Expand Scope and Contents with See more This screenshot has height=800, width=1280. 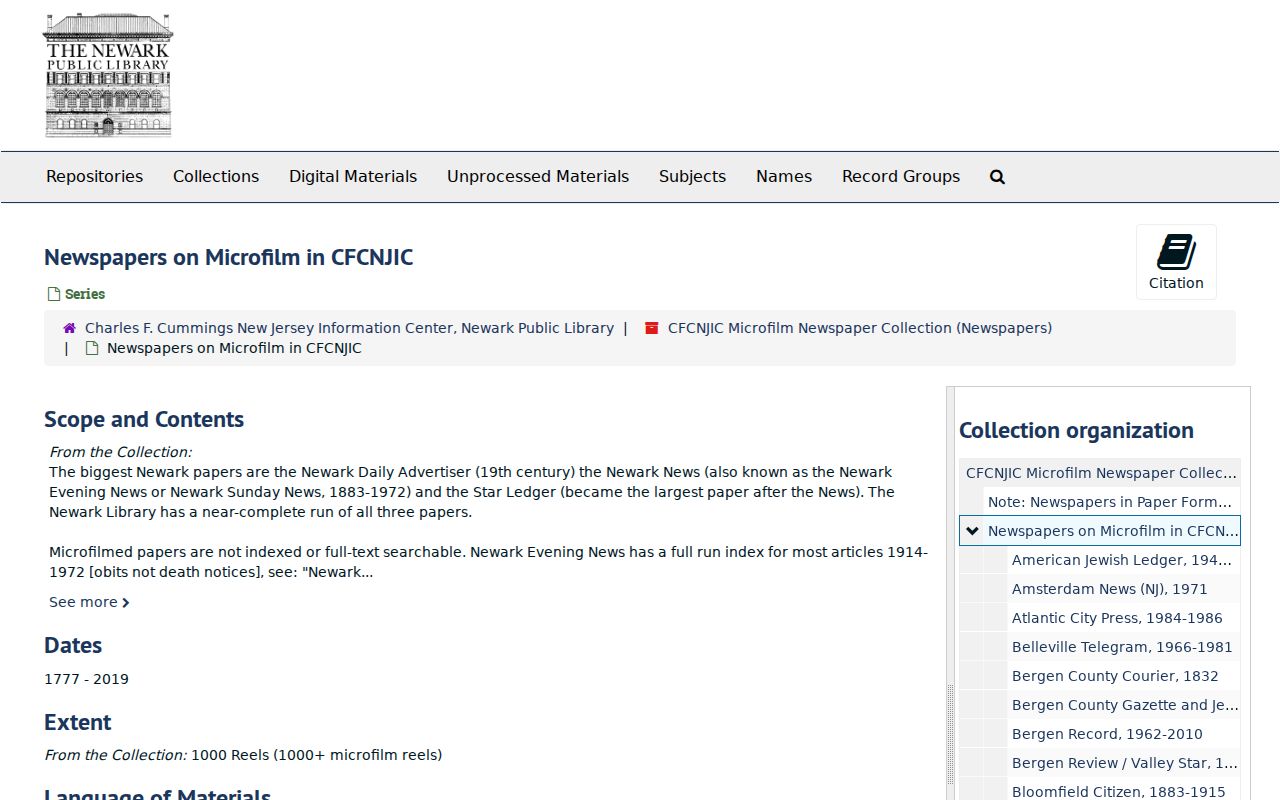89,602
